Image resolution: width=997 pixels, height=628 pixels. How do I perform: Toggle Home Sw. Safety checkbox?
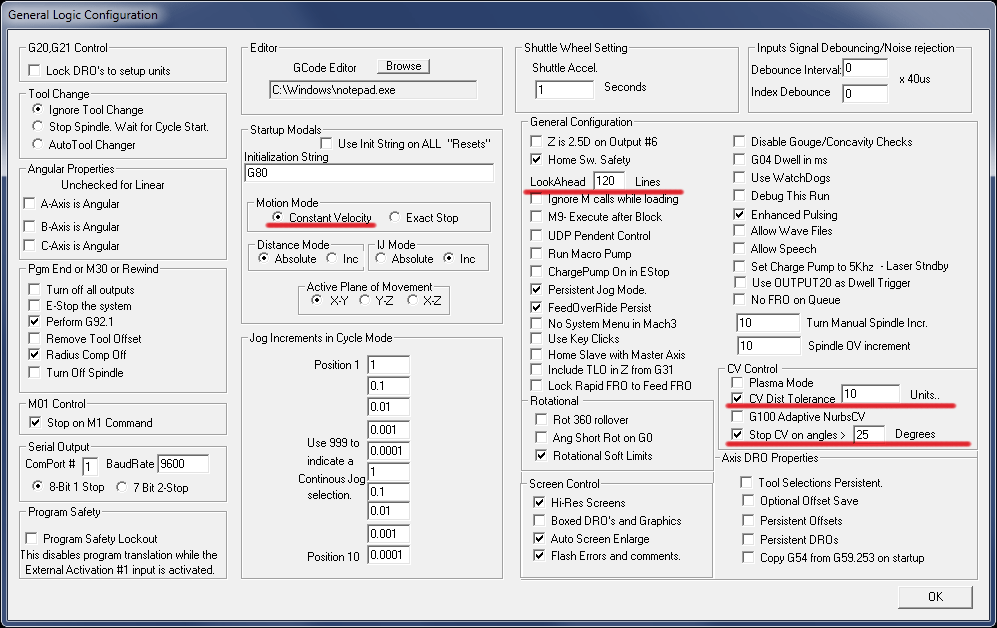[x=536, y=159]
